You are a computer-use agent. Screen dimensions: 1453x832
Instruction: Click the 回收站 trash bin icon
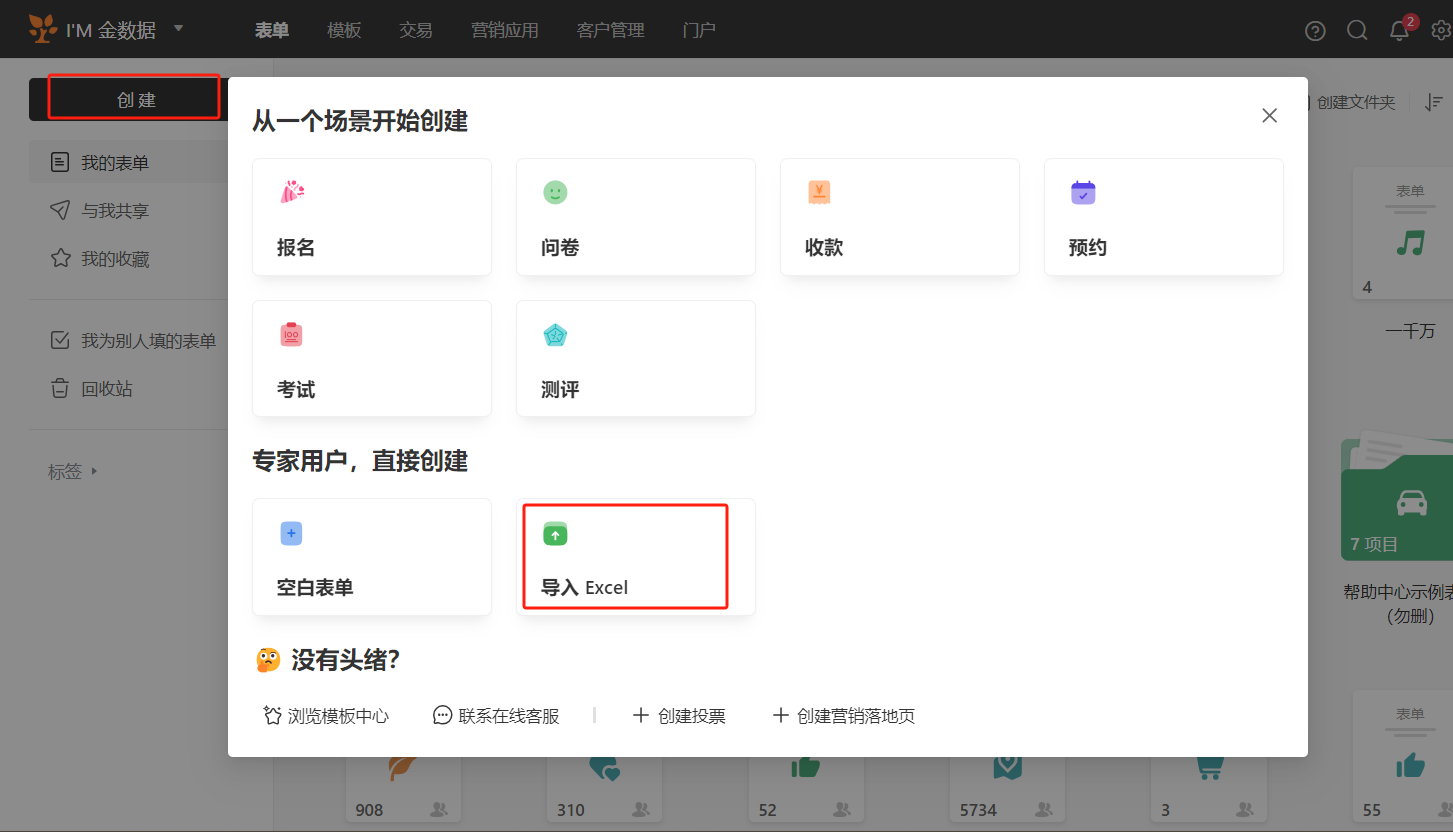click(x=60, y=388)
